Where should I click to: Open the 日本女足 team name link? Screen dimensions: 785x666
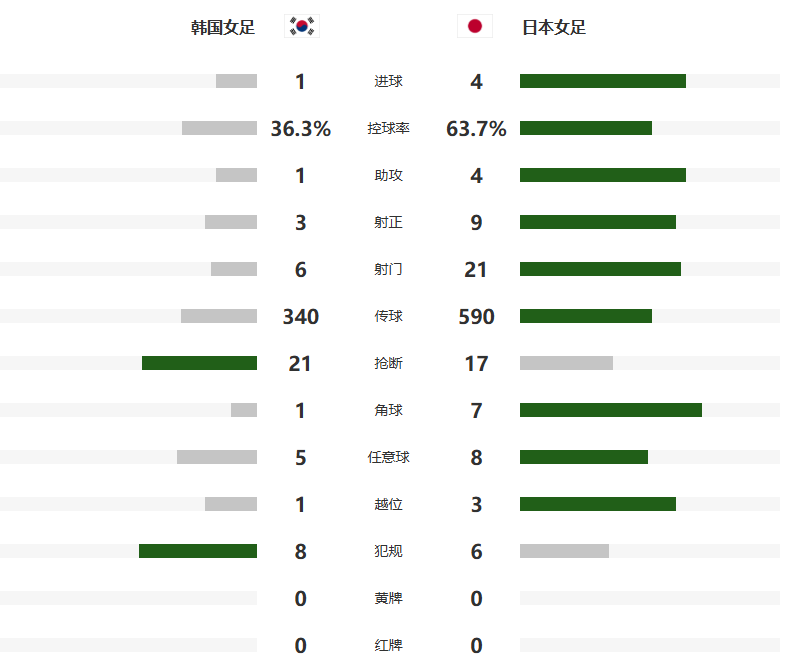click(x=554, y=28)
